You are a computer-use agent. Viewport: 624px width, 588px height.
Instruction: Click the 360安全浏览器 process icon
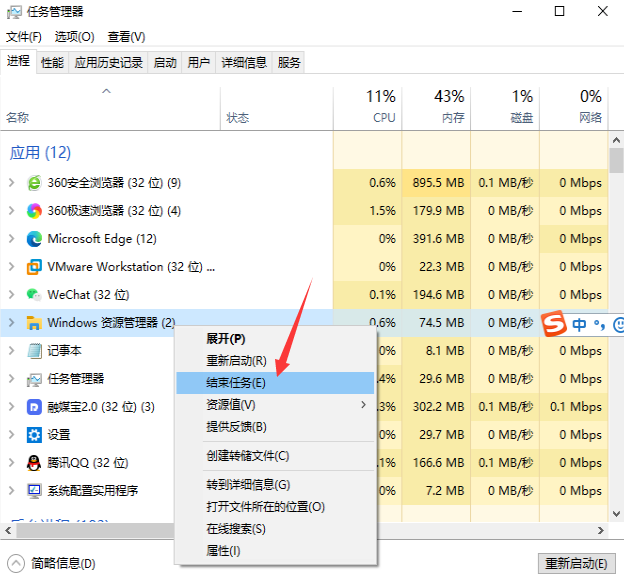click(x=34, y=183)
